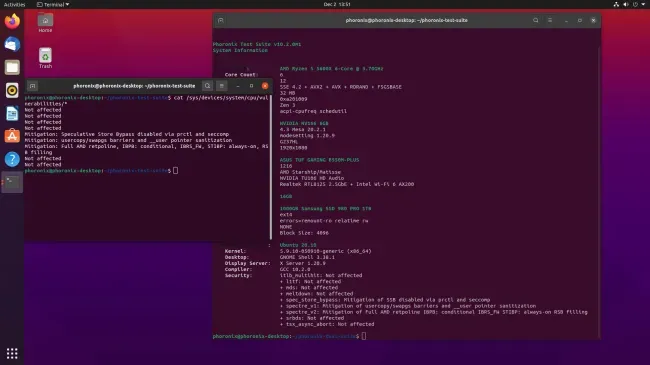Open Firefox from the dock

12,21
